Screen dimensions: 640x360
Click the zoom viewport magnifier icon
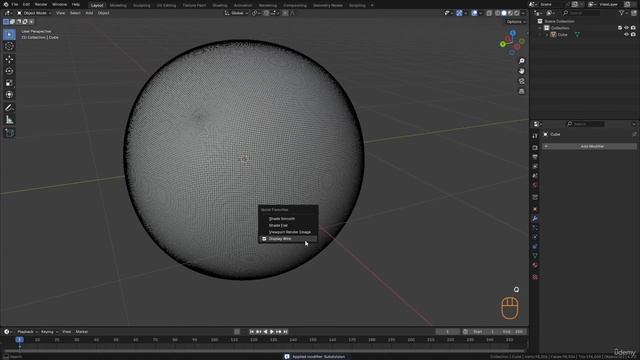(522, 61)
